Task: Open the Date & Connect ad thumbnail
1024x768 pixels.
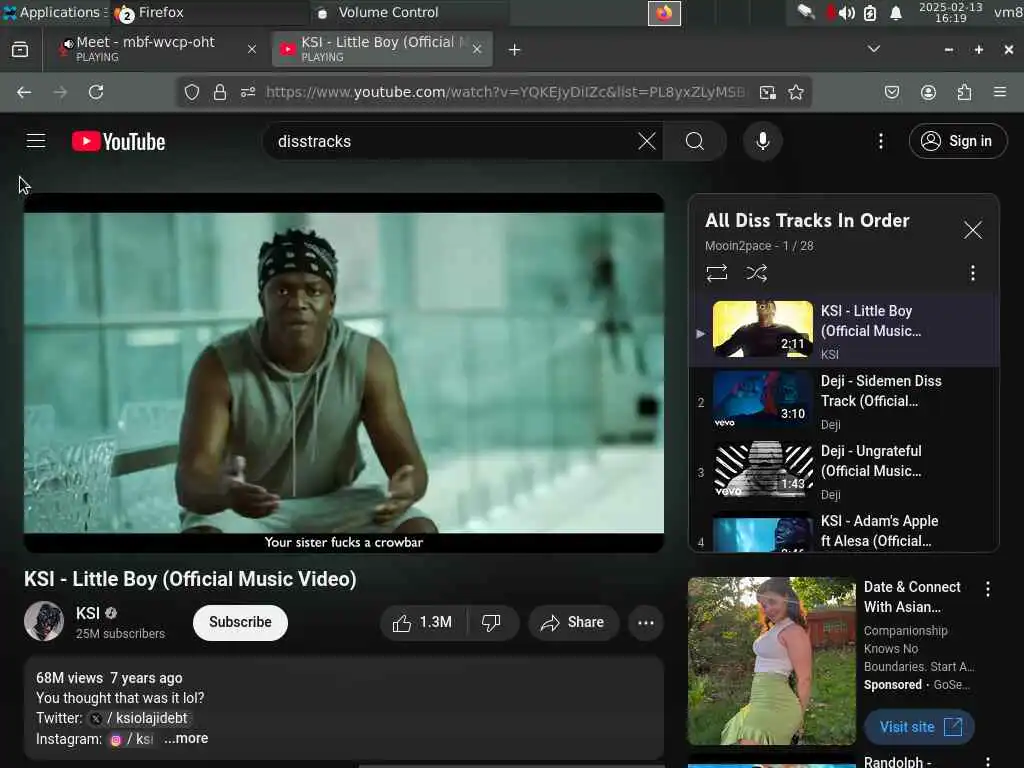Action: pyautogui.click(x=771, y=661)
